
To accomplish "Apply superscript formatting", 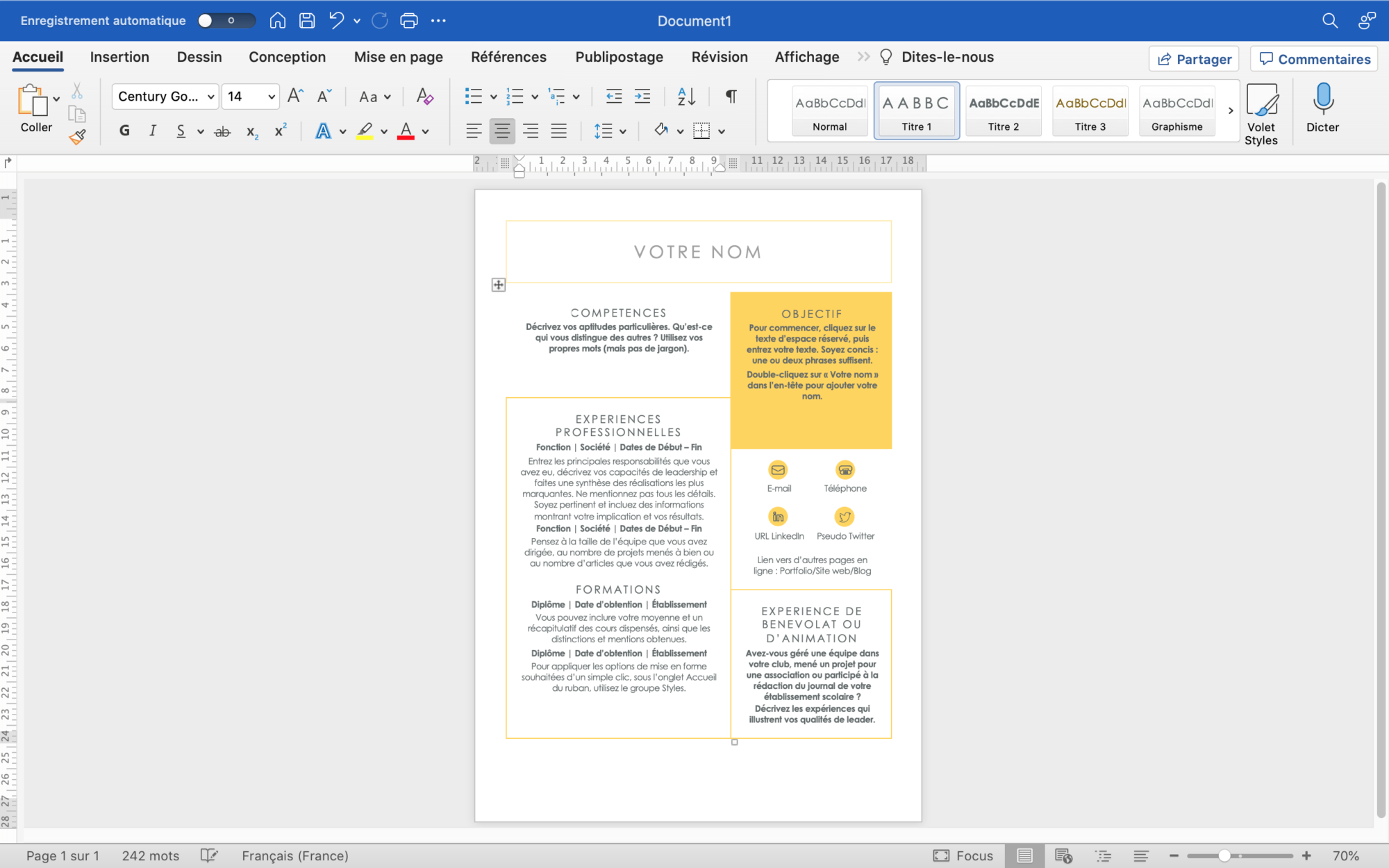I will (x=281, y=131).
